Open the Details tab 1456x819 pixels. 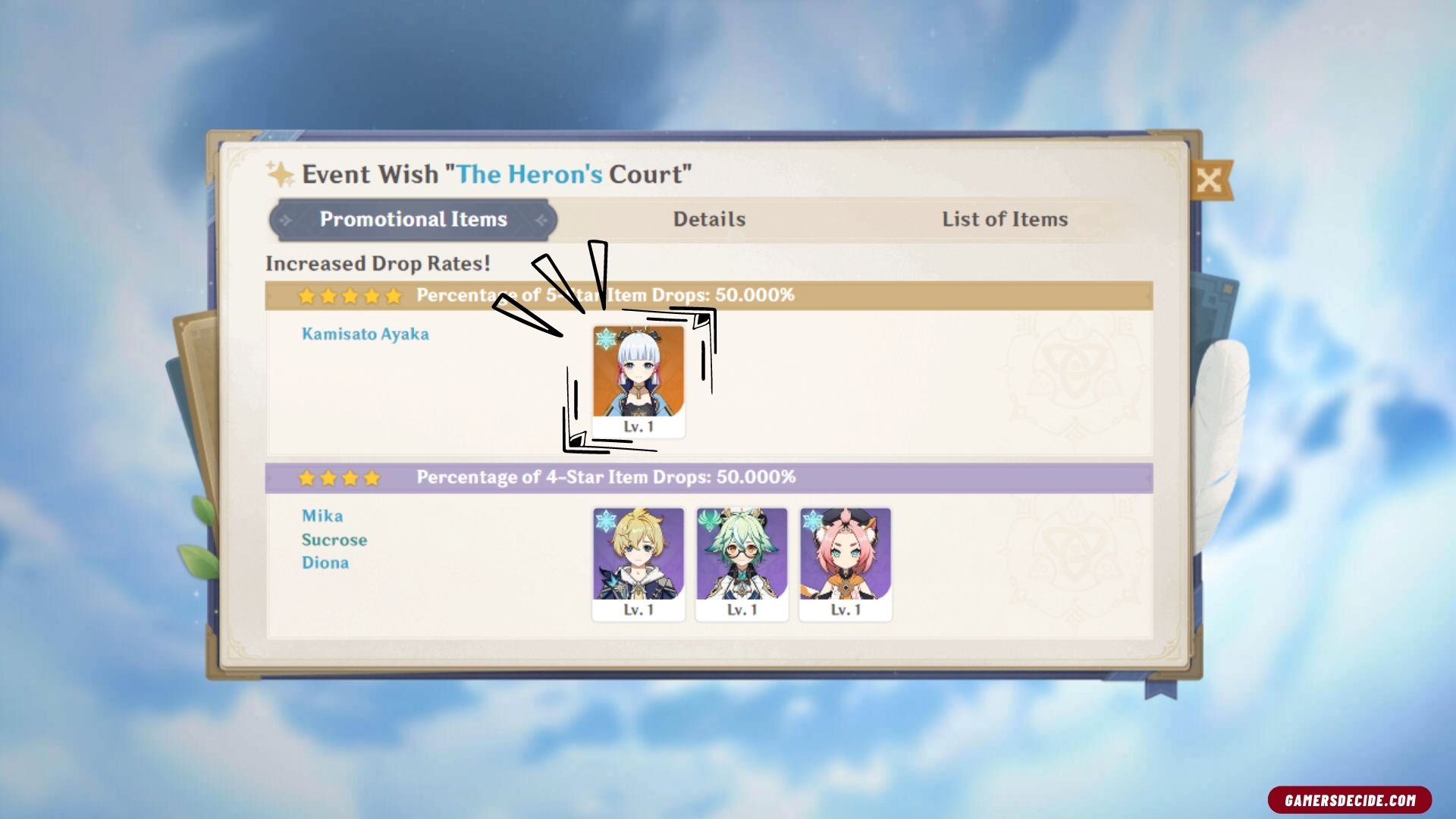709,219
